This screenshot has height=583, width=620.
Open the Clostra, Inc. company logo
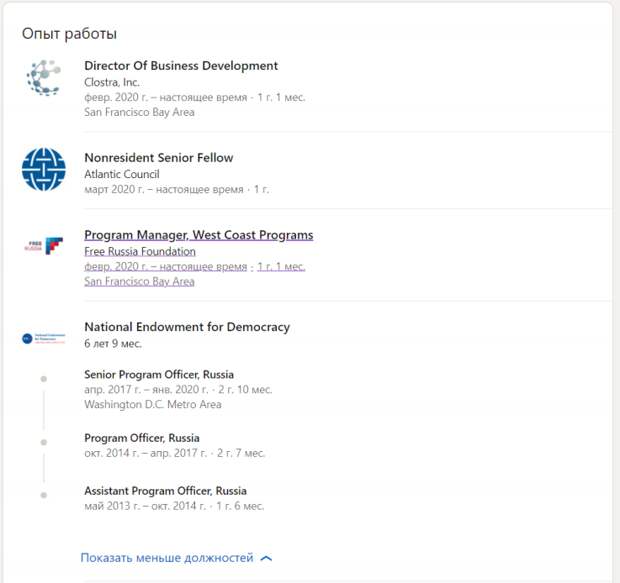(43, 78)
